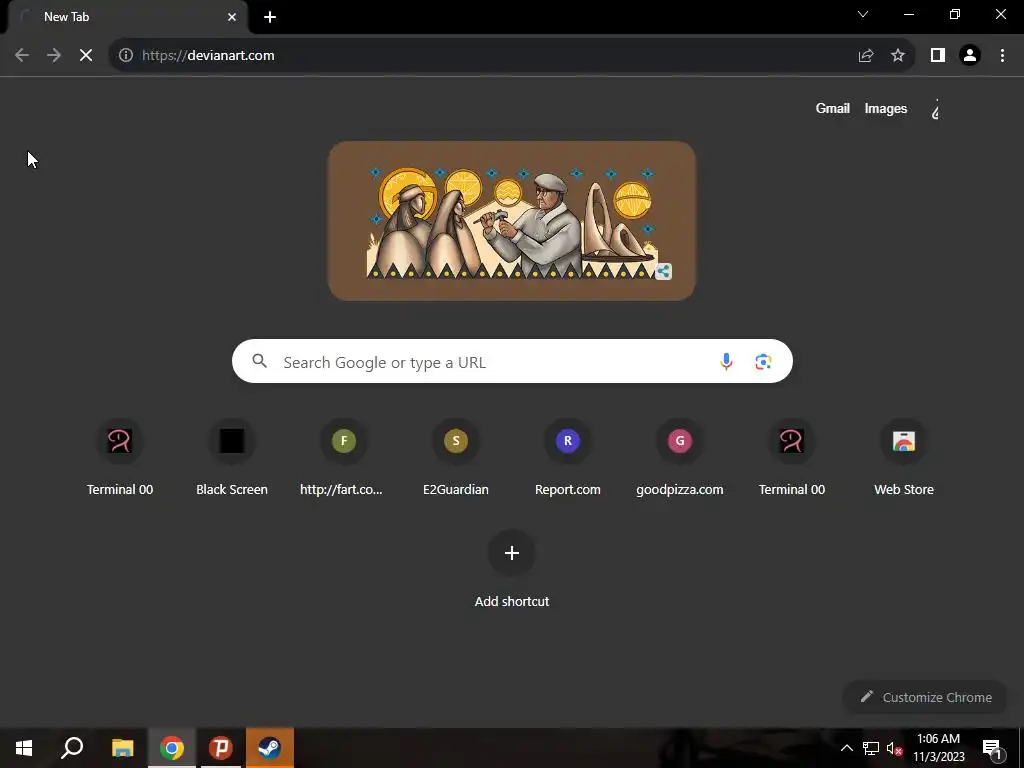Open network status tray icon
The height and width of the screenshot is (768, 1024).
[871, 748]
